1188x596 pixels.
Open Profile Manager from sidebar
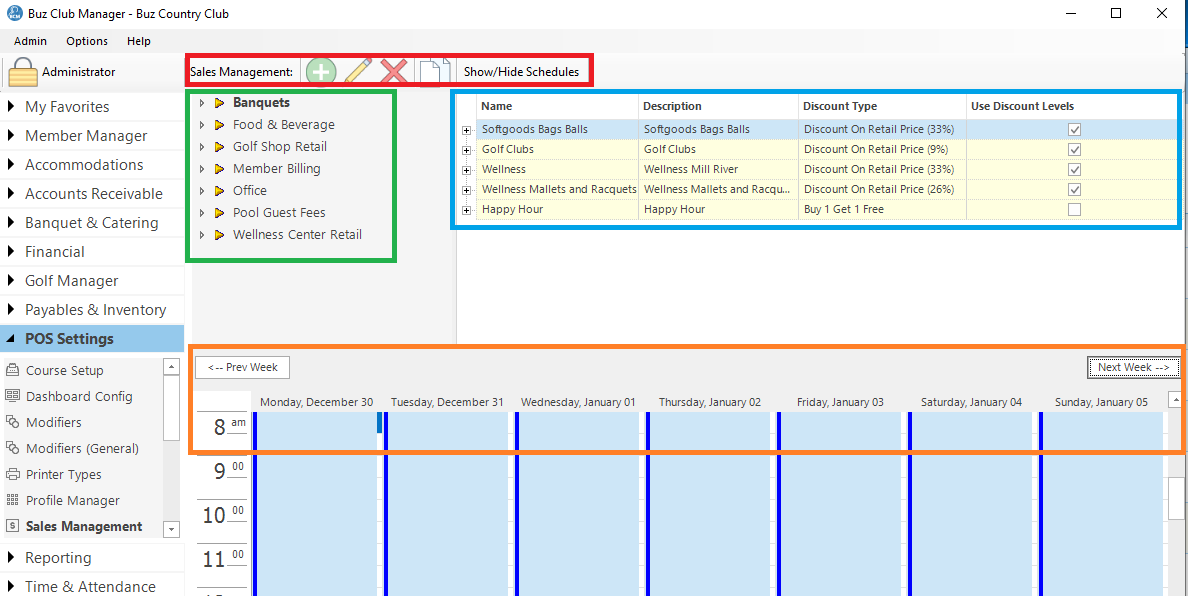tap(72, 500)
